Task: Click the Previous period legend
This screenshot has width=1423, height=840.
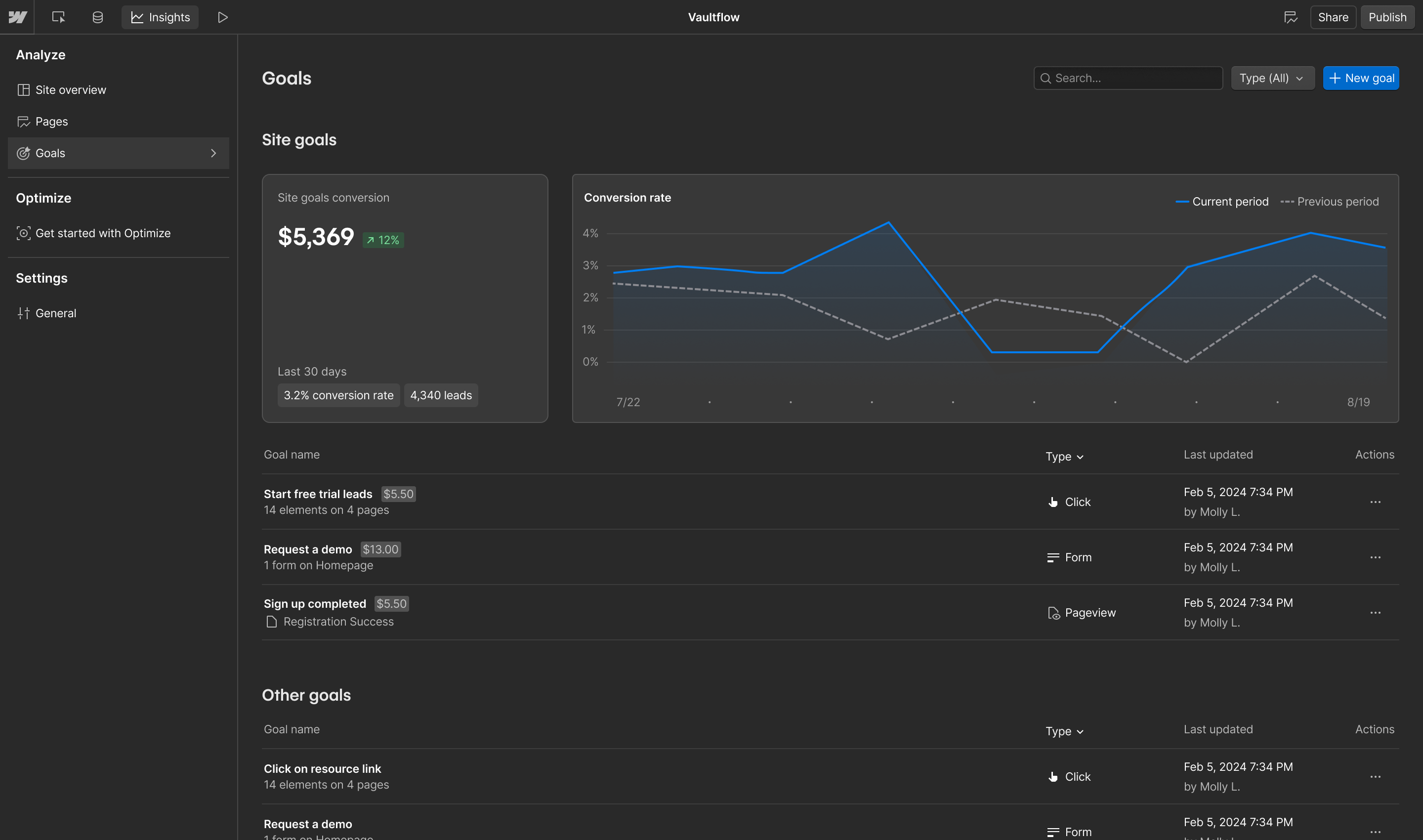Action: point(1330,202)
